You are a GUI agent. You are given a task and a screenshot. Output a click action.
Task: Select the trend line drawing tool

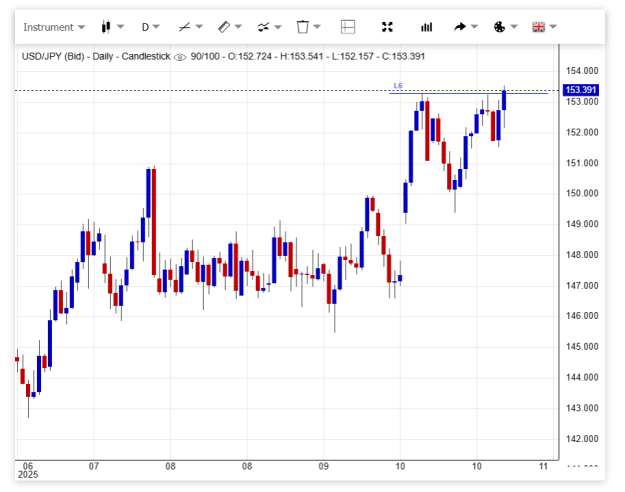coord(185,27)
